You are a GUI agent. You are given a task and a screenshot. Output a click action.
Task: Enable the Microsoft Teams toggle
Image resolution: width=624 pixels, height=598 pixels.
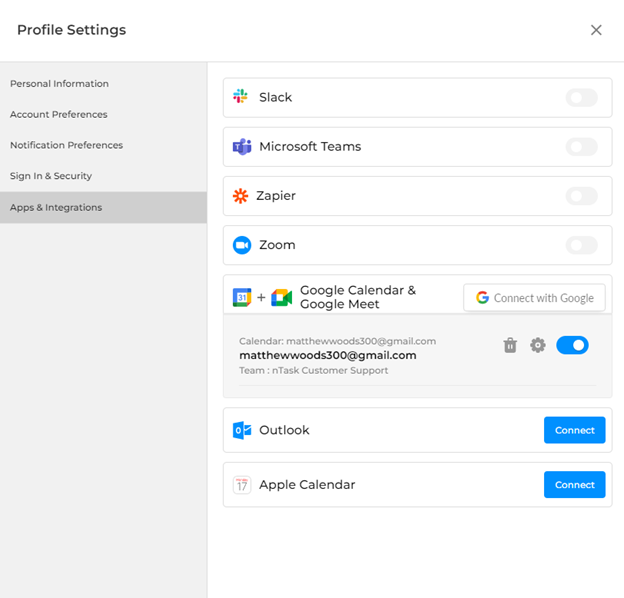581,147
